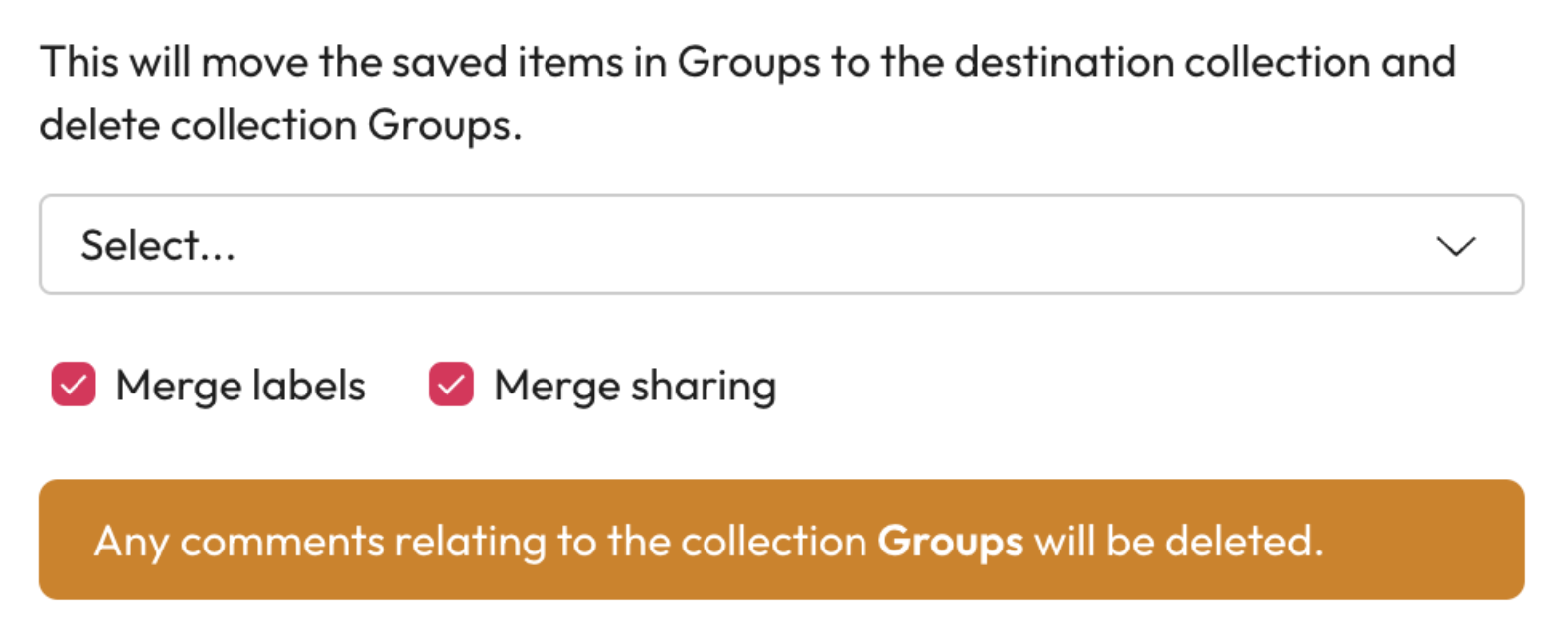Click the middle of the Select combo box
The image size is (1568, 629).
click(x=781, y=244)
